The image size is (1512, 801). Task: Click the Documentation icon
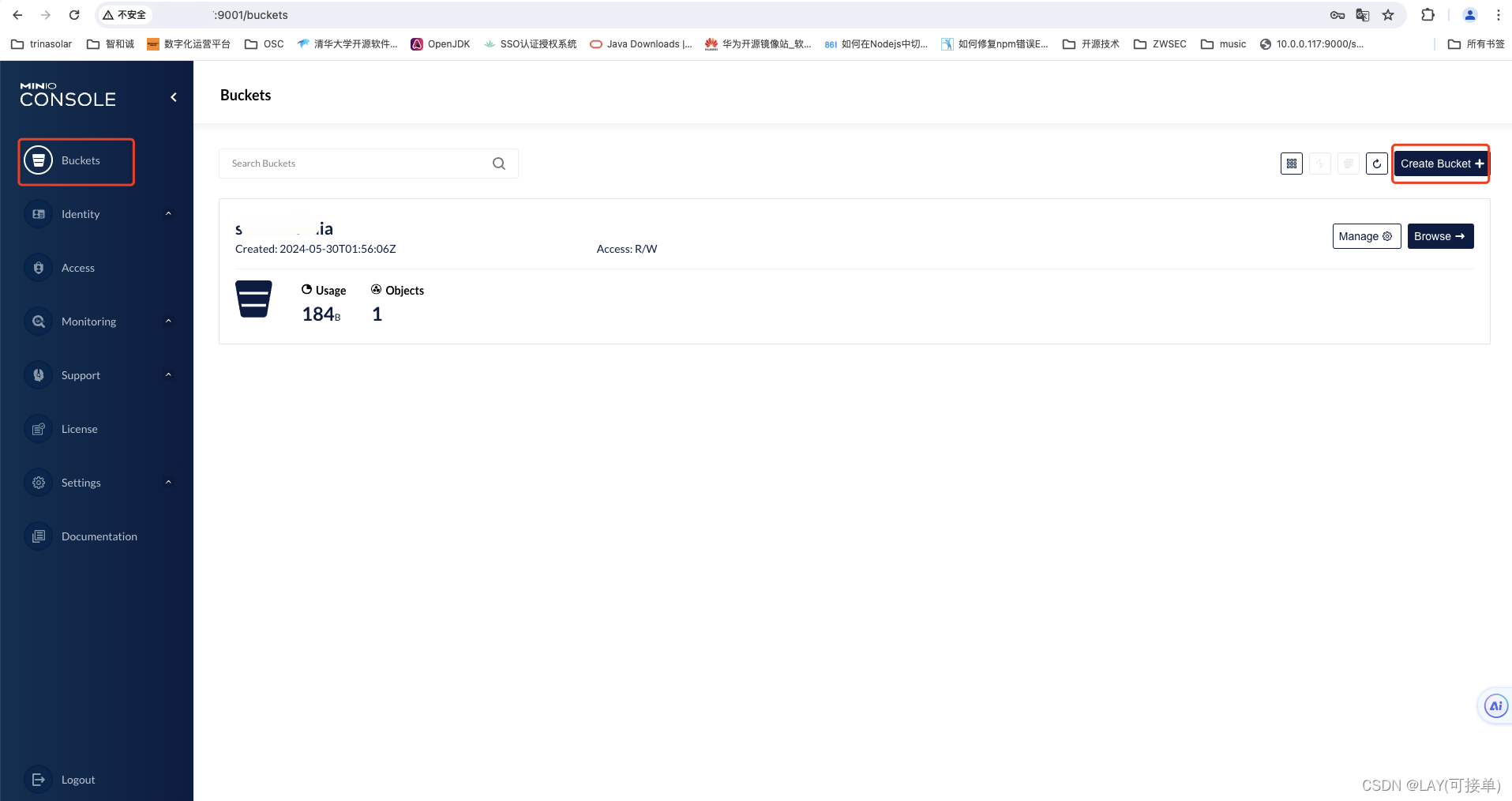point(38,536)
